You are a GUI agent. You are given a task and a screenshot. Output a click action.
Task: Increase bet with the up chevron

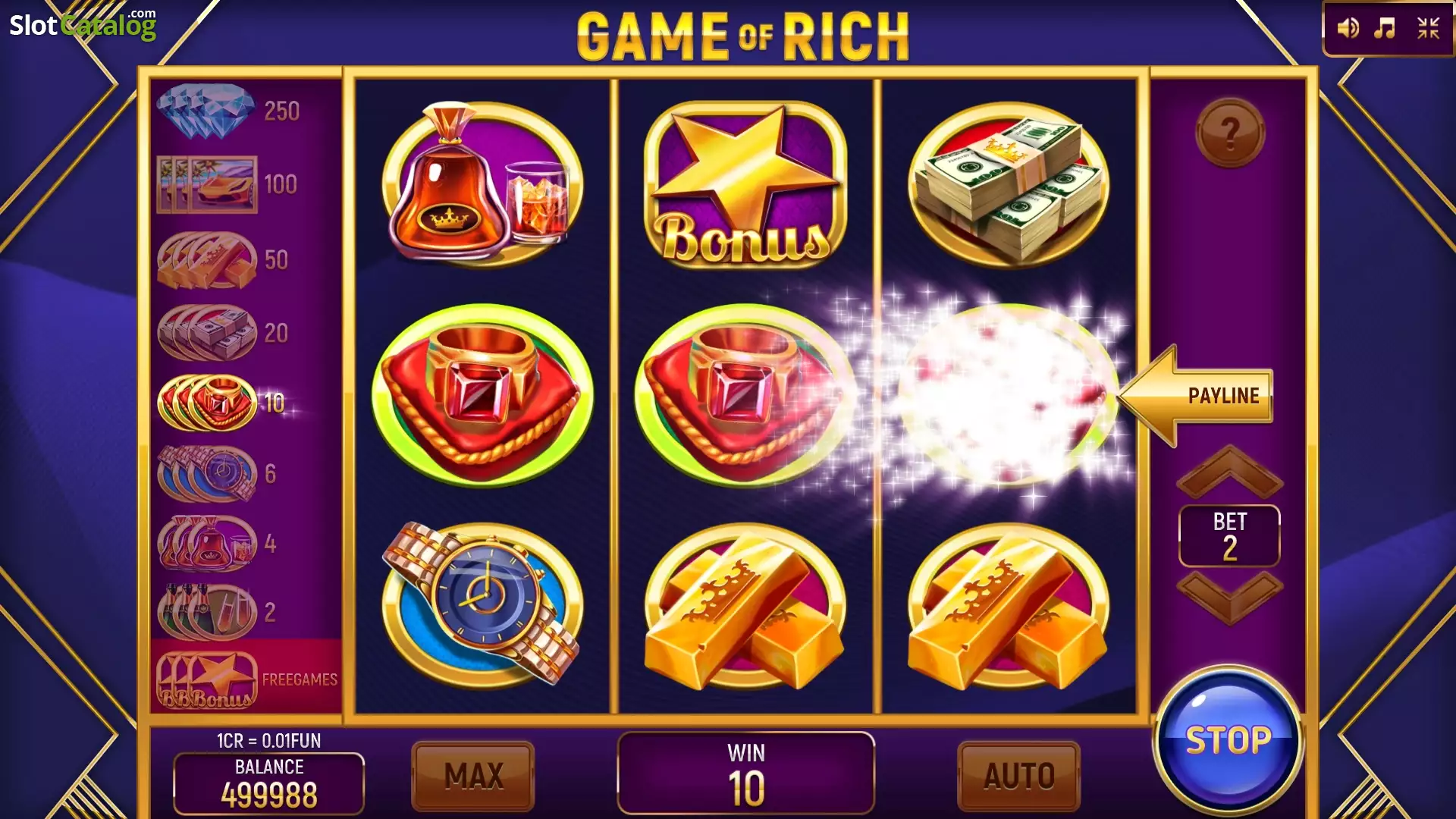click(x=1229, y=470)
